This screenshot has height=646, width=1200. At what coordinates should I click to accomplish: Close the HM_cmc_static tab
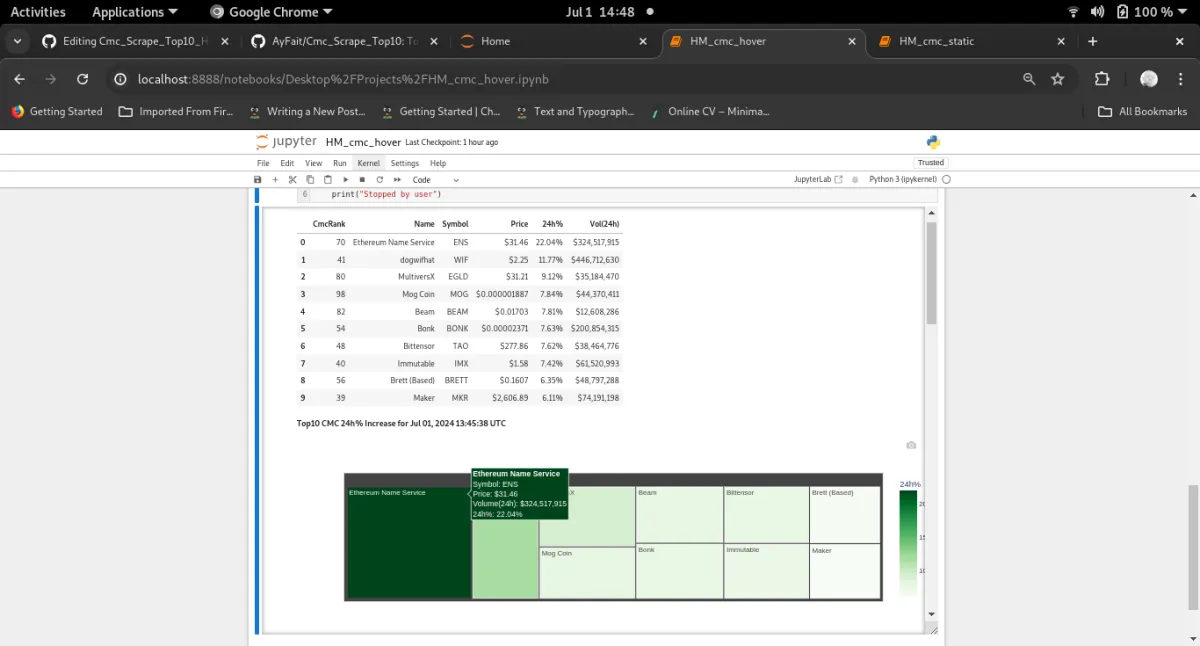pos(1061,41)
